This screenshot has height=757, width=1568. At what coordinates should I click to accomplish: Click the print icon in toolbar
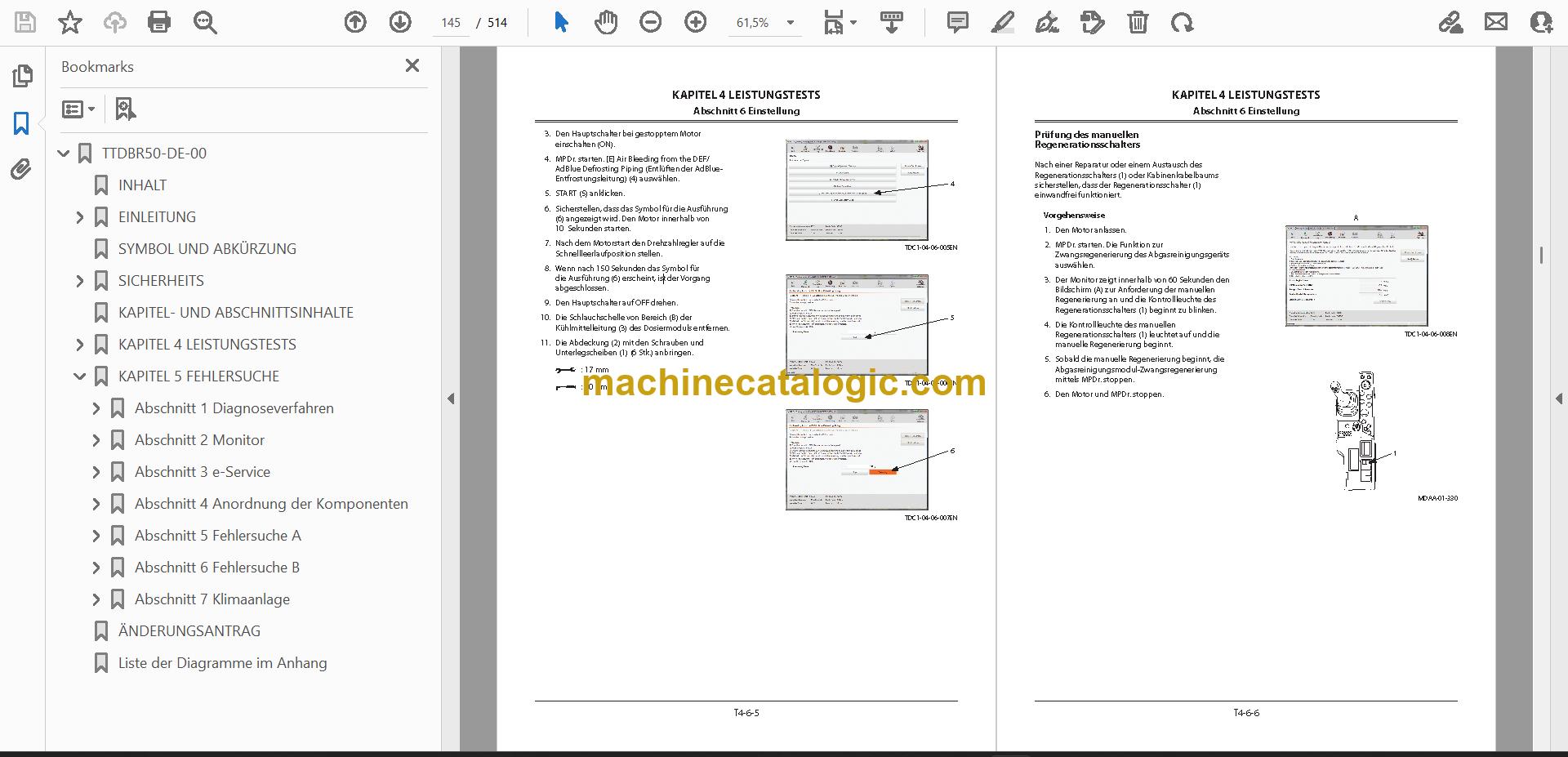(x=159, y=22)
